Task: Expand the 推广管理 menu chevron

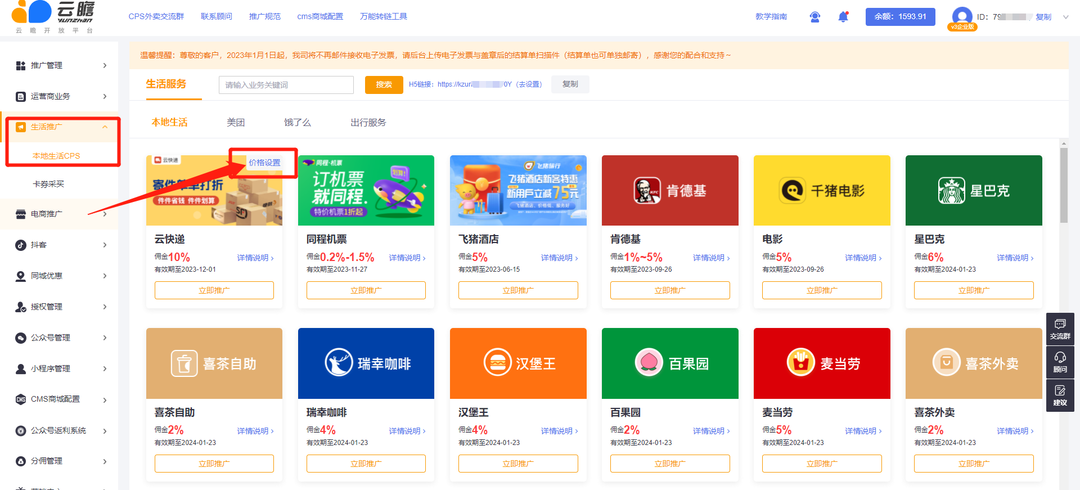Action: tap(105, 65)
